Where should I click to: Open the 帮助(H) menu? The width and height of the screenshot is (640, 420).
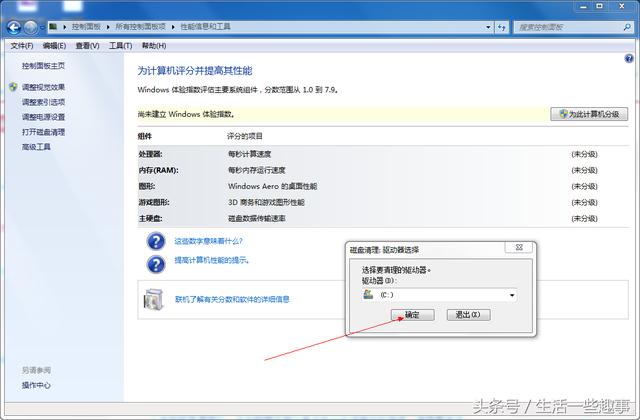(x=154, y=46)
